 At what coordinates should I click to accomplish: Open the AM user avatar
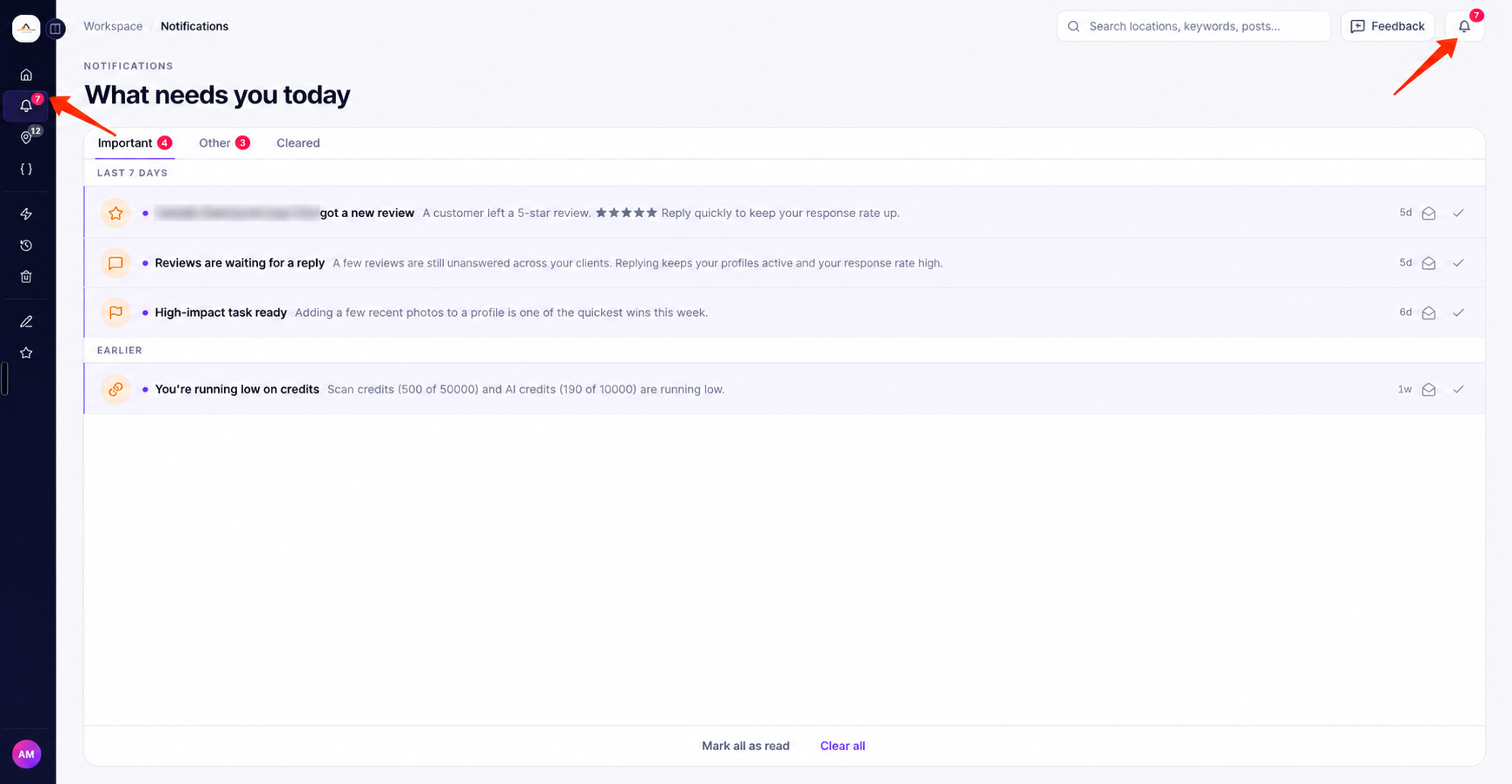click(26, 754)
